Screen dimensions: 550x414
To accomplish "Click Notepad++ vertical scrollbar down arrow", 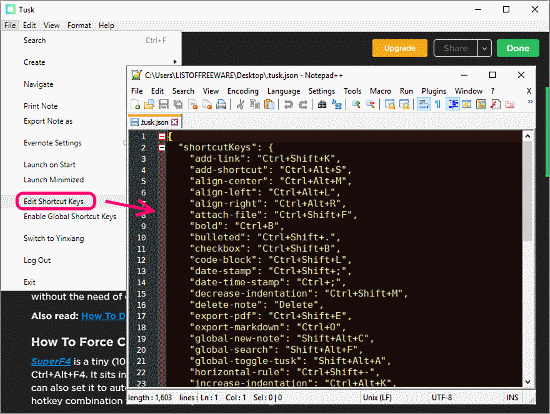I will (528, 382).
